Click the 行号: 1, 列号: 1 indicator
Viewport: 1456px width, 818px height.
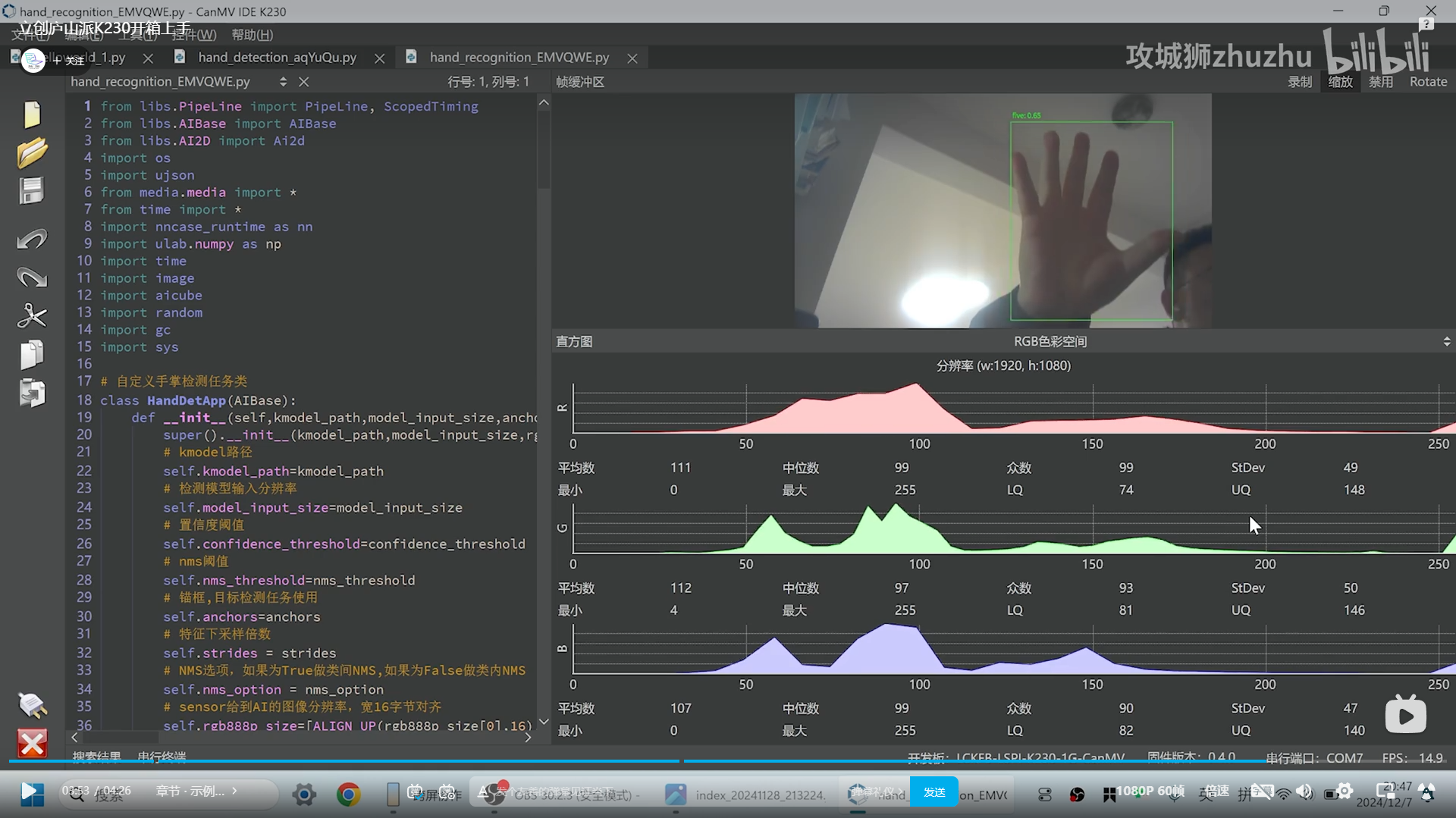click(488, 82)
